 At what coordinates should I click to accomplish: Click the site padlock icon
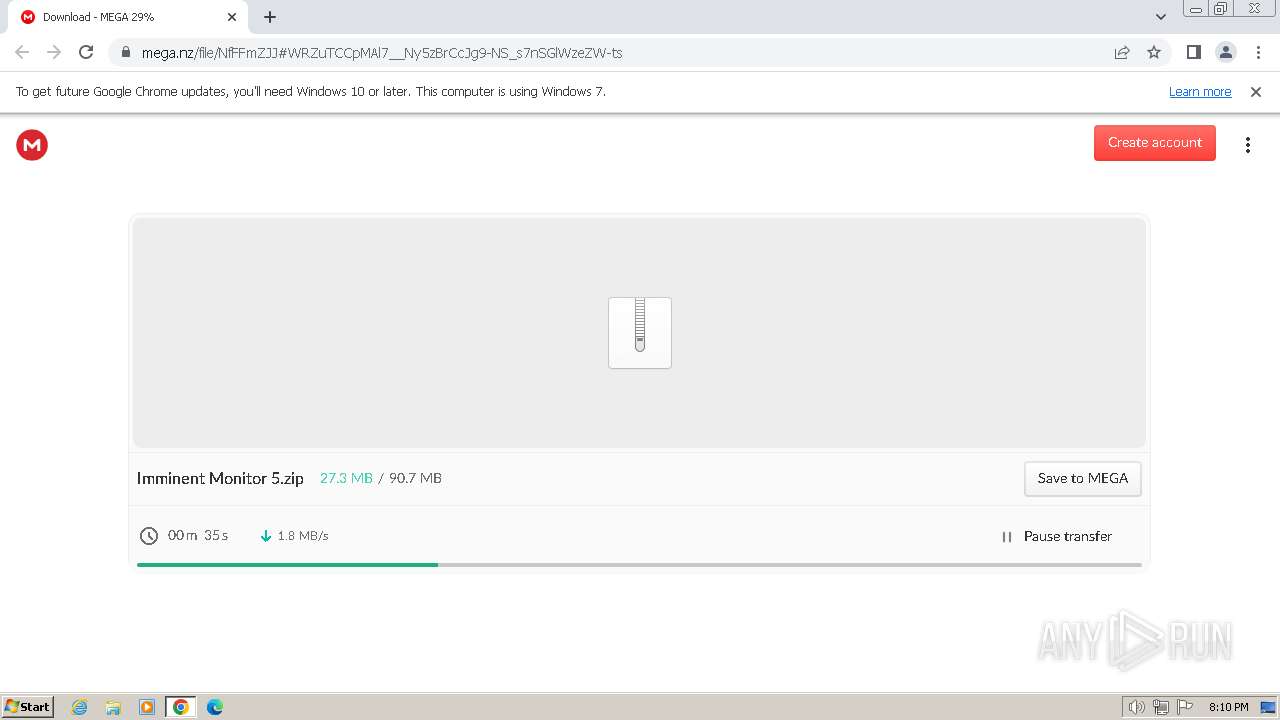125,53
